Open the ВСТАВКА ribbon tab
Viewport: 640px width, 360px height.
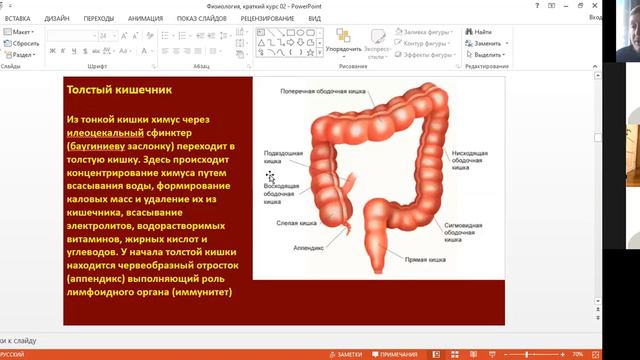18,18
